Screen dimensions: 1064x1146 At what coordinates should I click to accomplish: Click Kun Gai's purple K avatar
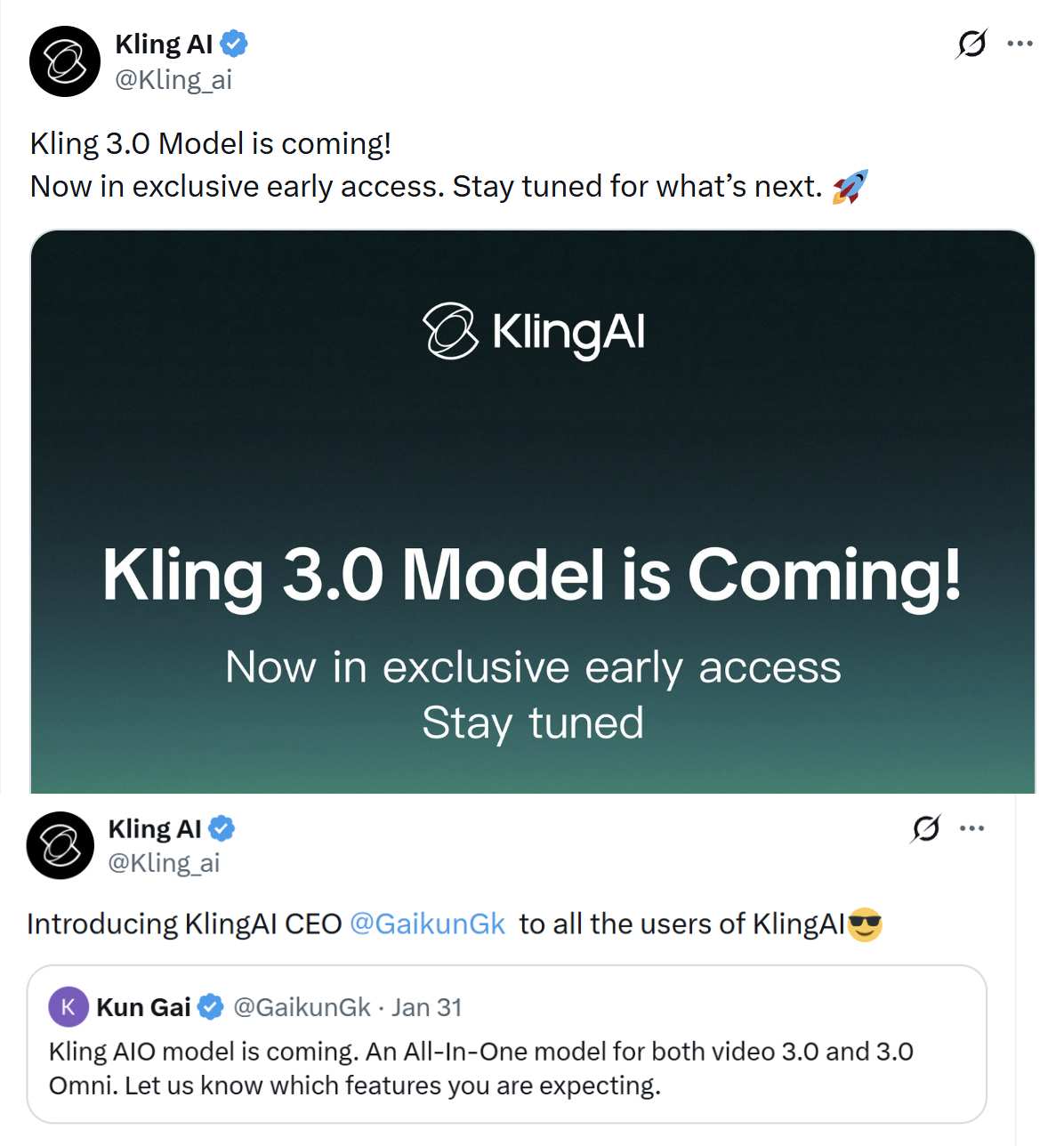[69, 1007]
